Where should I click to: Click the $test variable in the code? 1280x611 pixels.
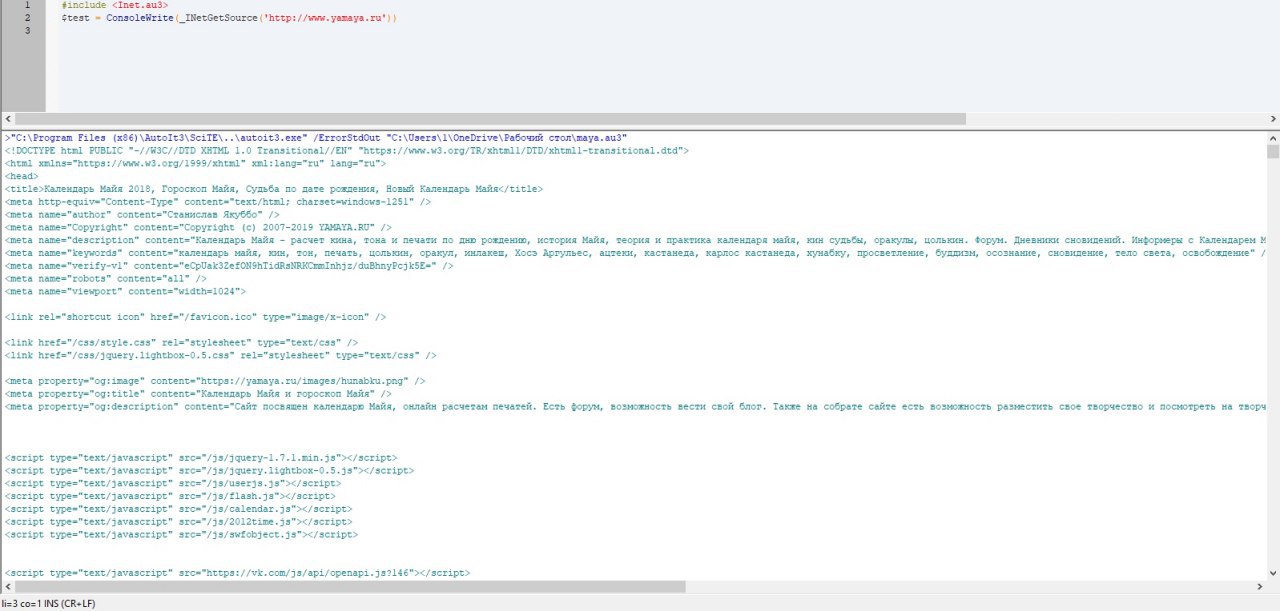[x=75, y=19]
